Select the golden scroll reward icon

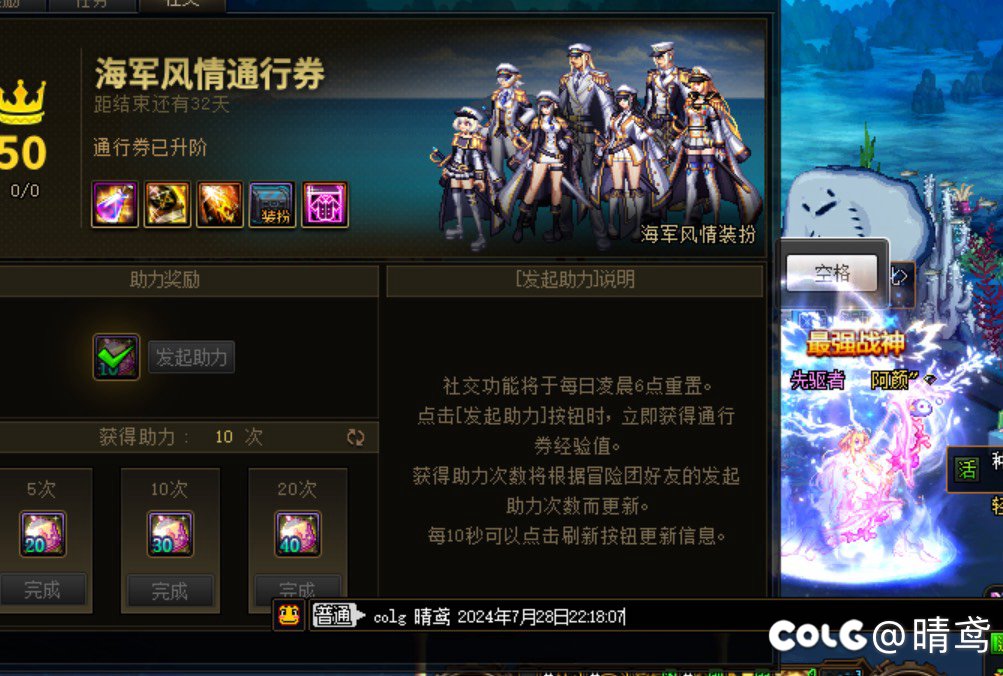tap(168, 204)
